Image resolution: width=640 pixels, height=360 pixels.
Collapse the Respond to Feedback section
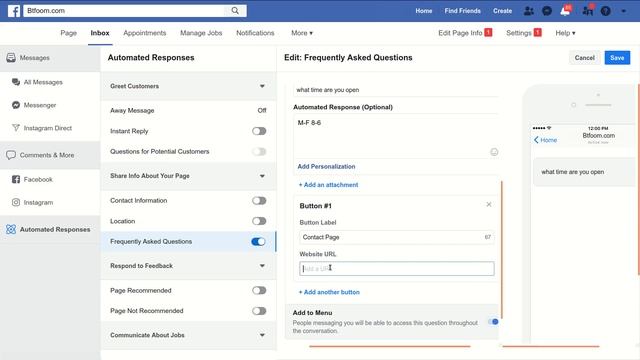262,266
